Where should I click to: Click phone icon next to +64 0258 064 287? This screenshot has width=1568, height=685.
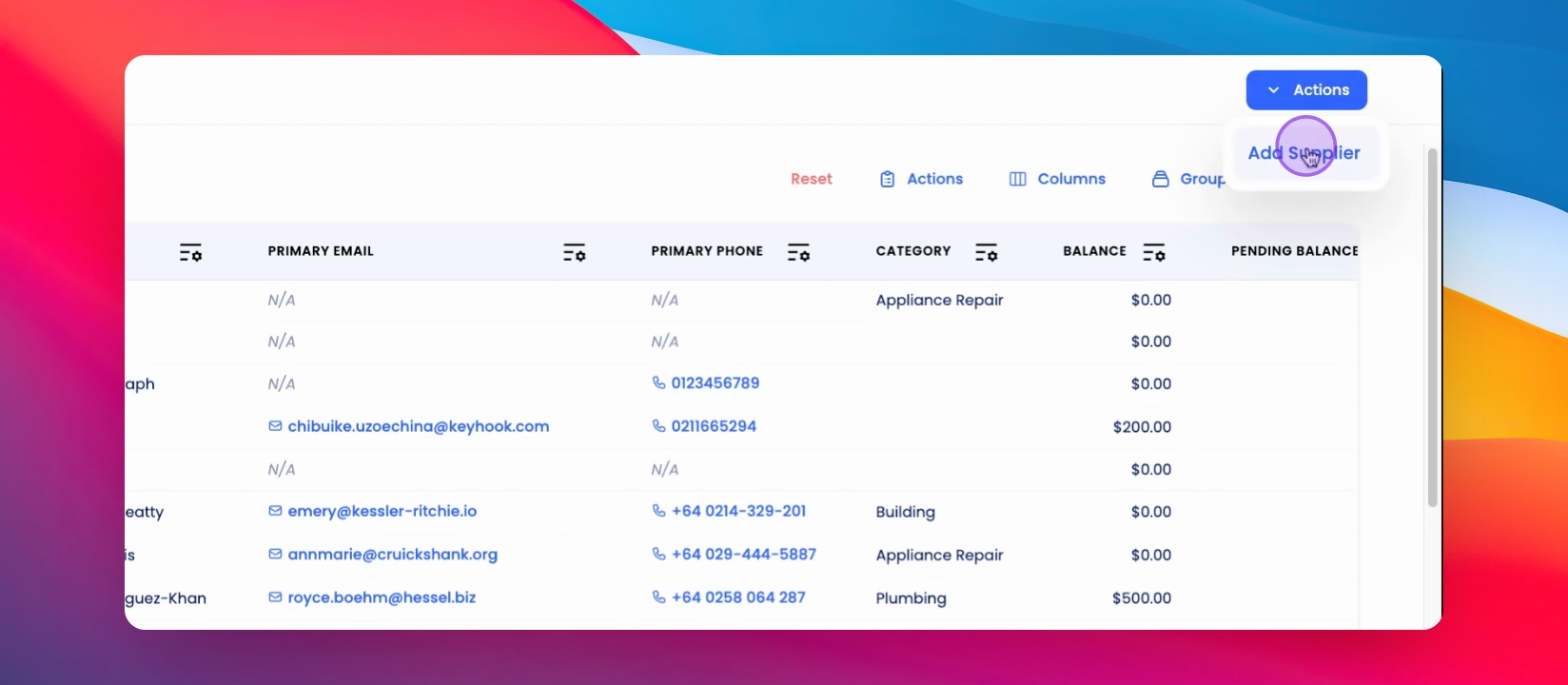click(658, 597)
